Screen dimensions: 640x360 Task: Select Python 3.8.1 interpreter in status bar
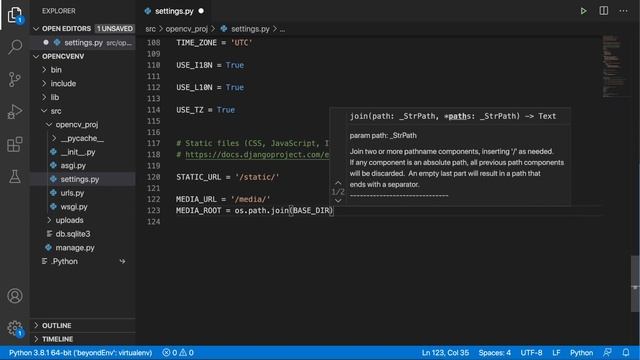pos(80,352)
